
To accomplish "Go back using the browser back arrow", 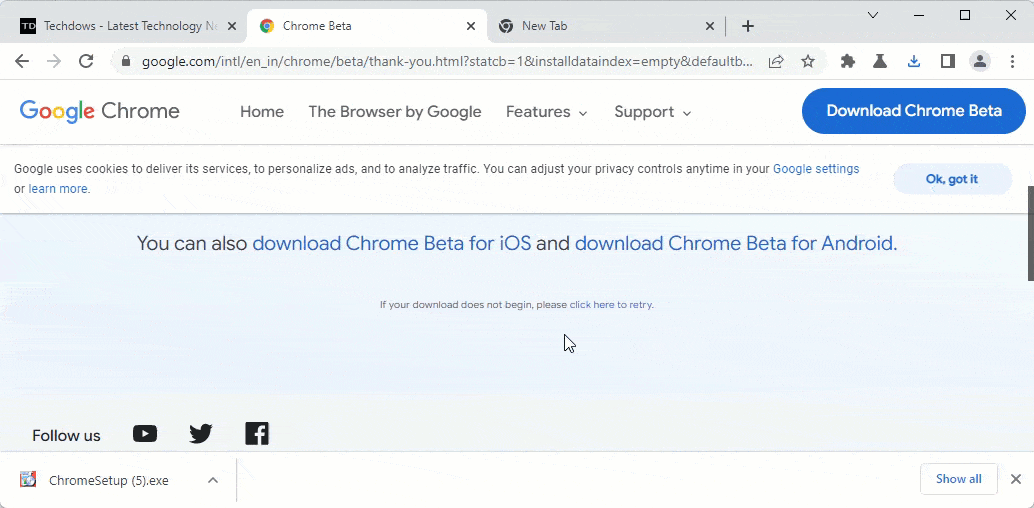I will (x=22, y=61).
